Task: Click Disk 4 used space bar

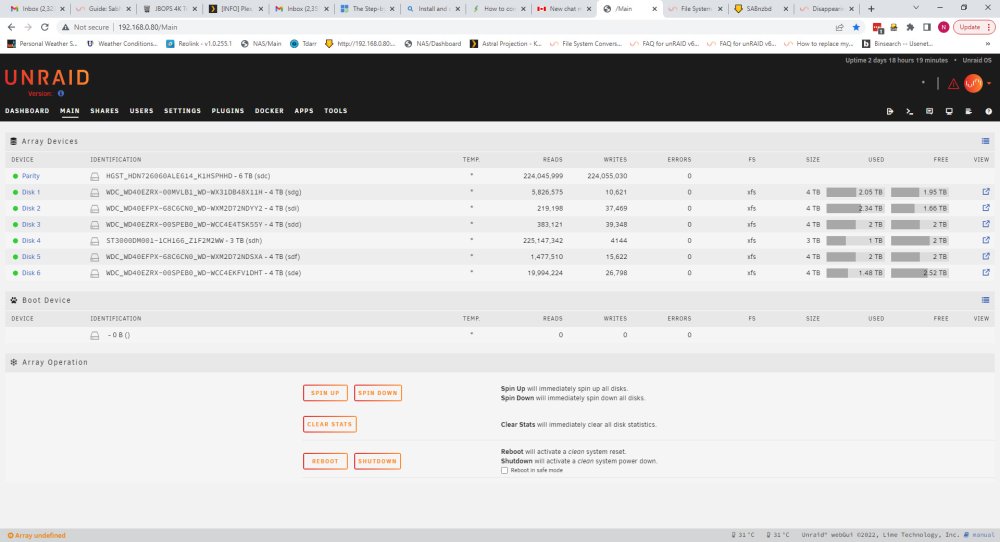Action: pyautogui.click(x=855, y=241)
